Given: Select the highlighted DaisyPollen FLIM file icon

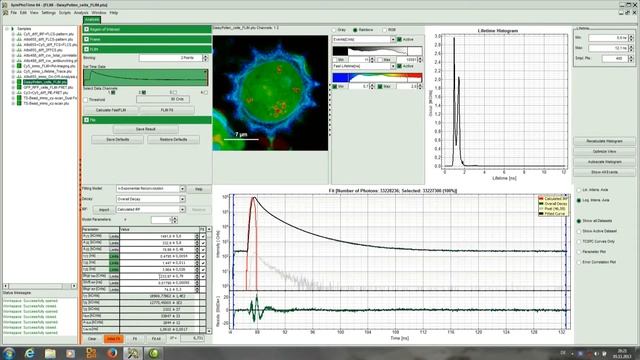Looking at the screenshot, I should (x=19, y=82).
